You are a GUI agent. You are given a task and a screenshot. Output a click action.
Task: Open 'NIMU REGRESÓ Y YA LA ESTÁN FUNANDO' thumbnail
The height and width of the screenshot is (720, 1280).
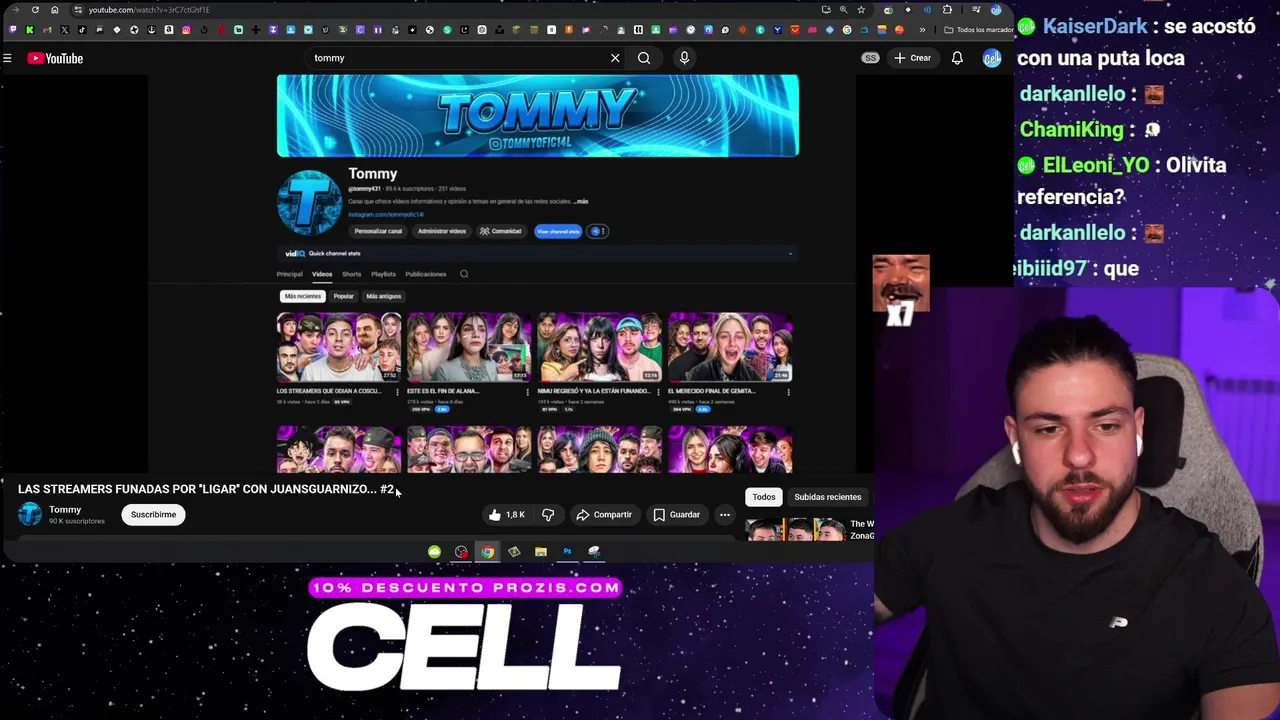pos(600,347)
